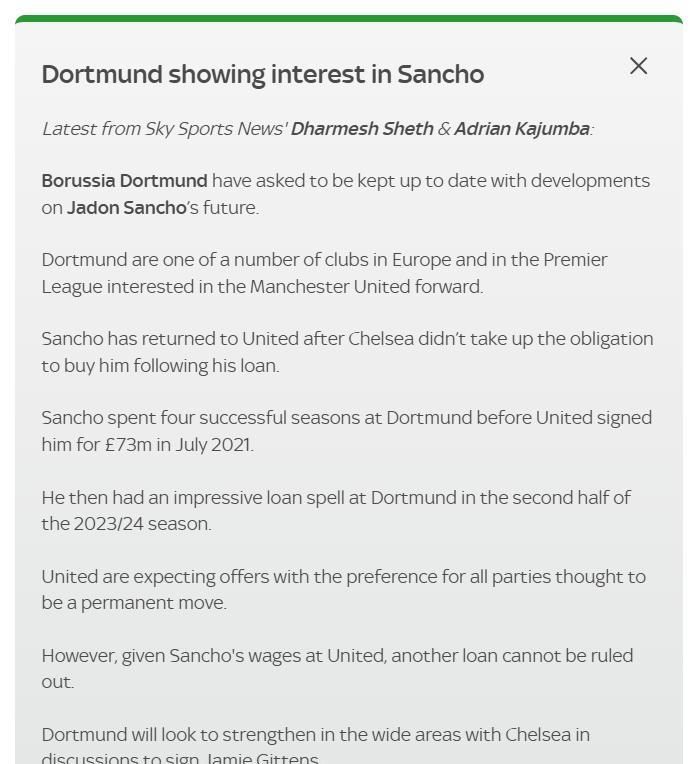The image size is (691, 764).
Task: Click "Latest from Sky Sports News'" italic text
Action: pos(165,129)
